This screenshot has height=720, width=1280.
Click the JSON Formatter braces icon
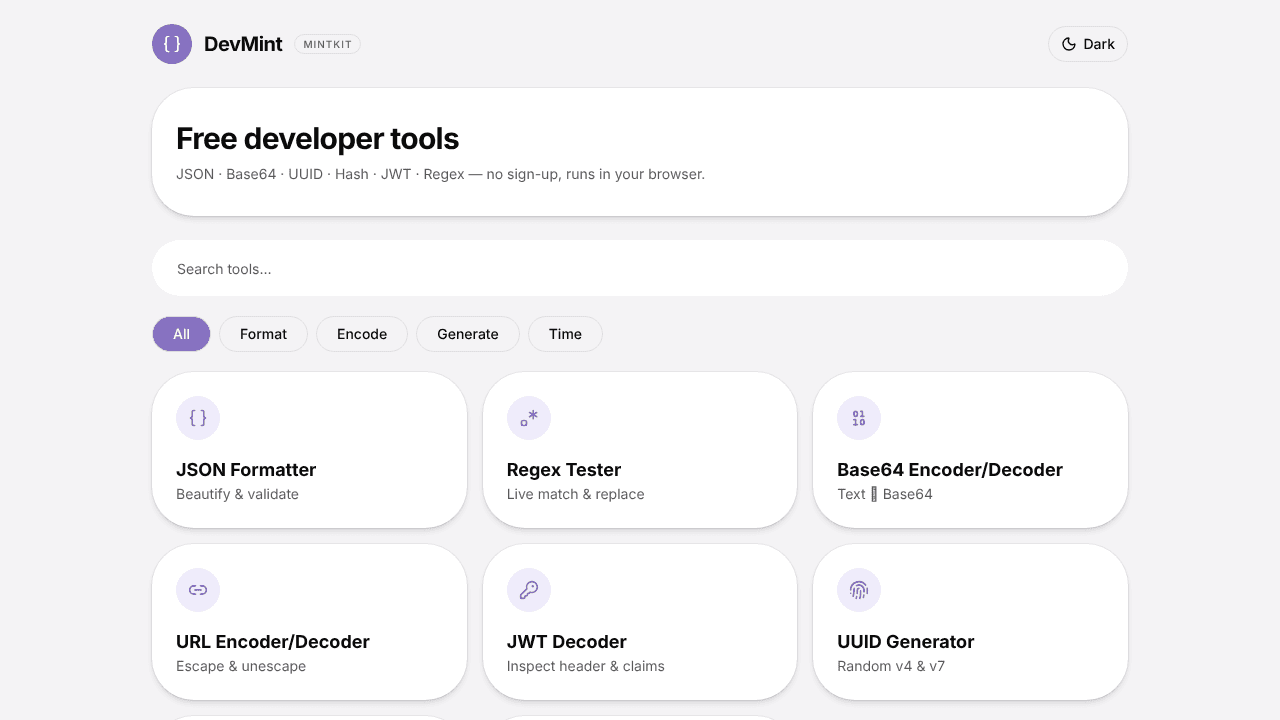pos(198,418)
